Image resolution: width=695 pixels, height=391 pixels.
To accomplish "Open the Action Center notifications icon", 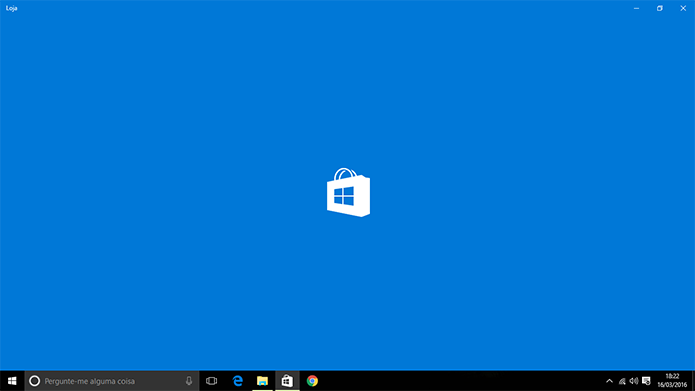I will (x=646, y=381).
